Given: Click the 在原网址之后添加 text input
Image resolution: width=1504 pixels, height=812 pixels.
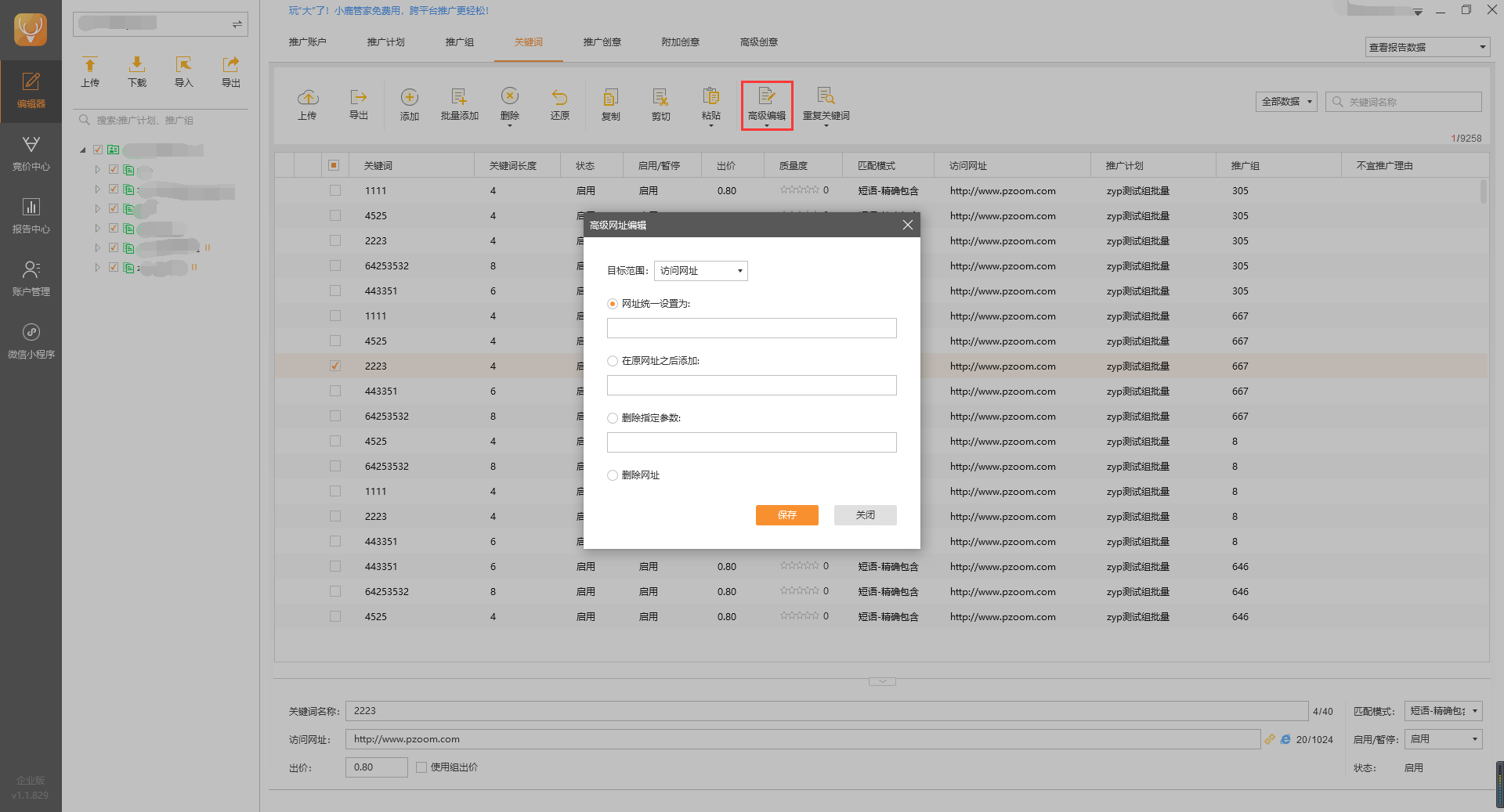Looking at the screenshot, I should coord(752,385).
